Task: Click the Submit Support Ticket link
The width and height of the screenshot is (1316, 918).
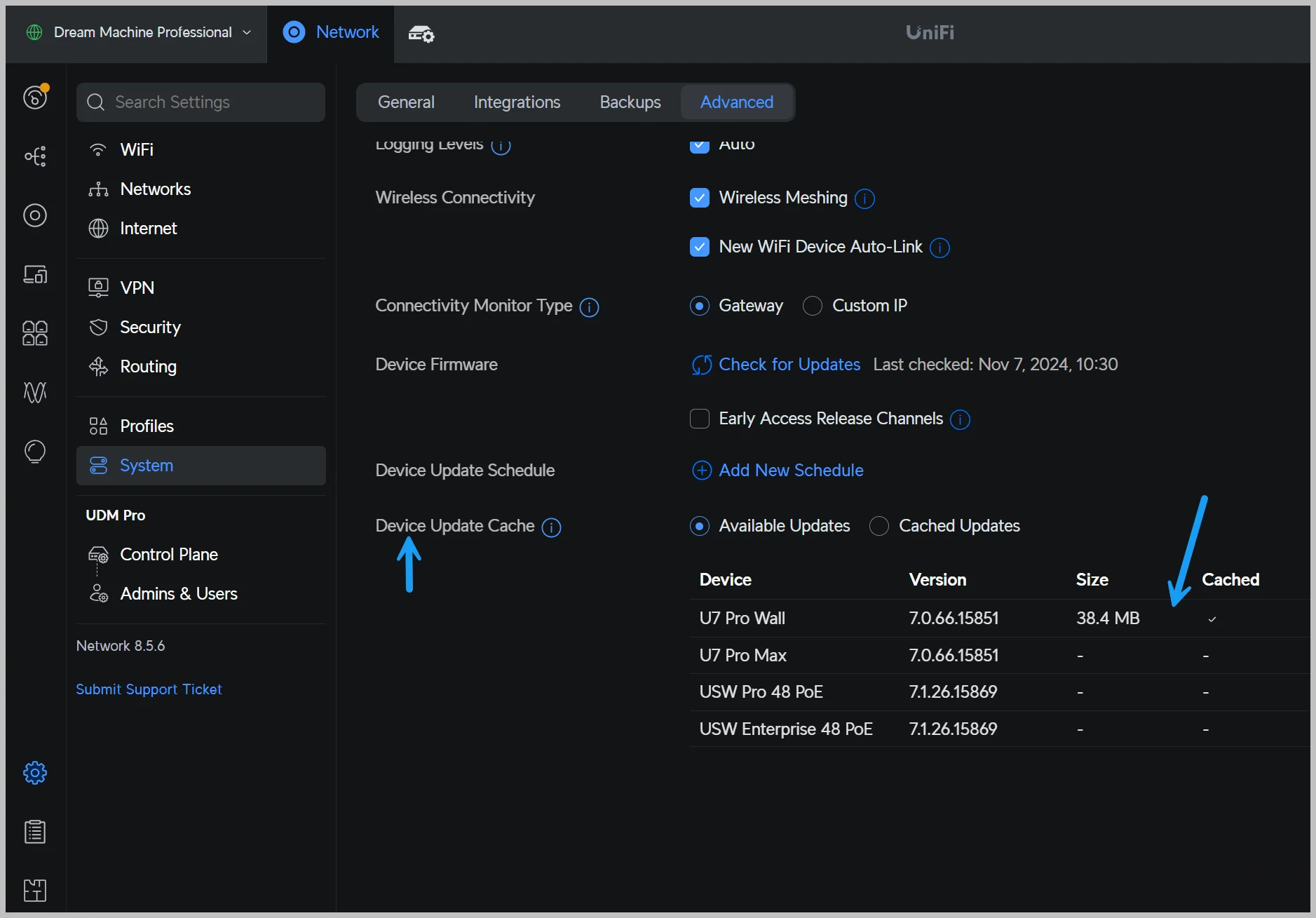Action: [x=149, y=689]
